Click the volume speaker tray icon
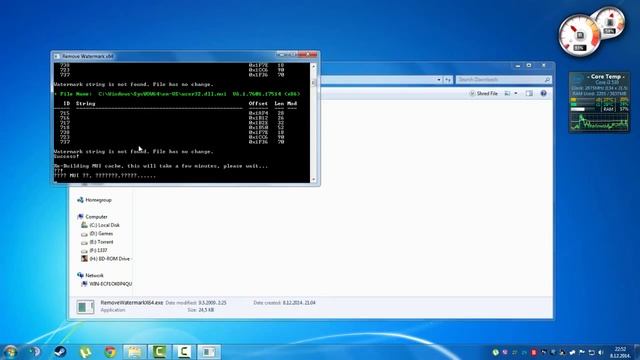Screen dimensions: 640x360 pyautogui.click(x=601, y=352)
